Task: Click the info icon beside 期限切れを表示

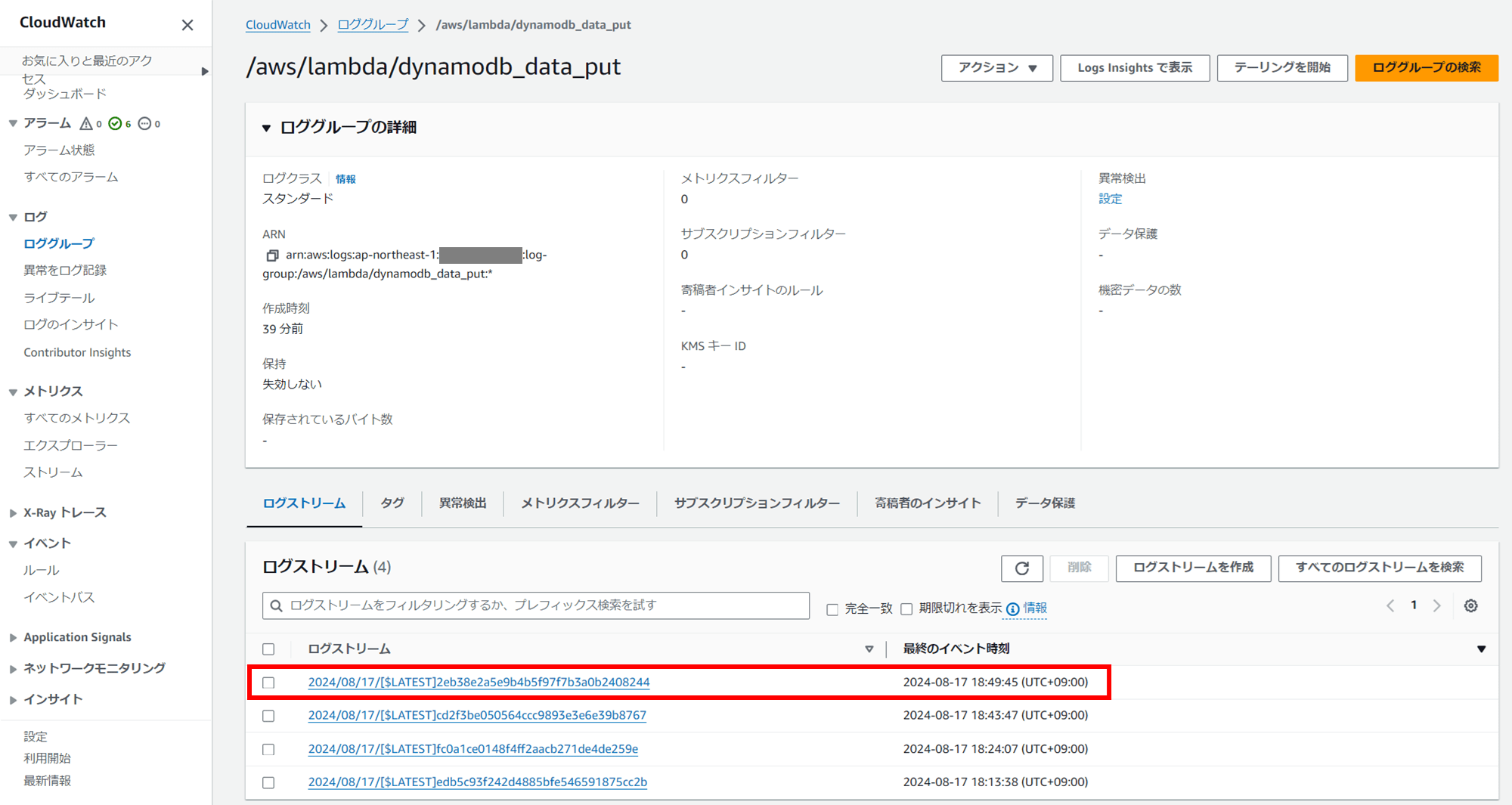Action: click(1012, 609)
